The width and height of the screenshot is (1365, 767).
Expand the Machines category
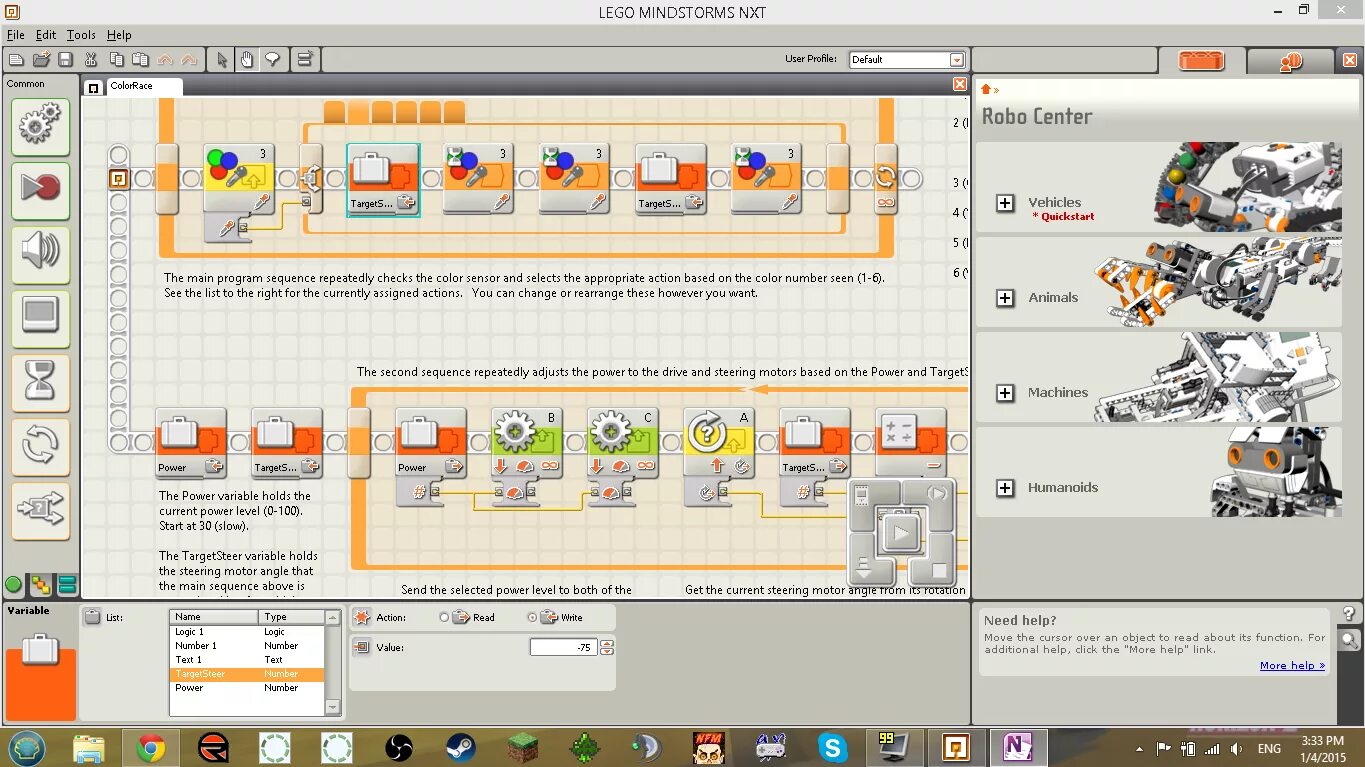[x=1005, y=393]
